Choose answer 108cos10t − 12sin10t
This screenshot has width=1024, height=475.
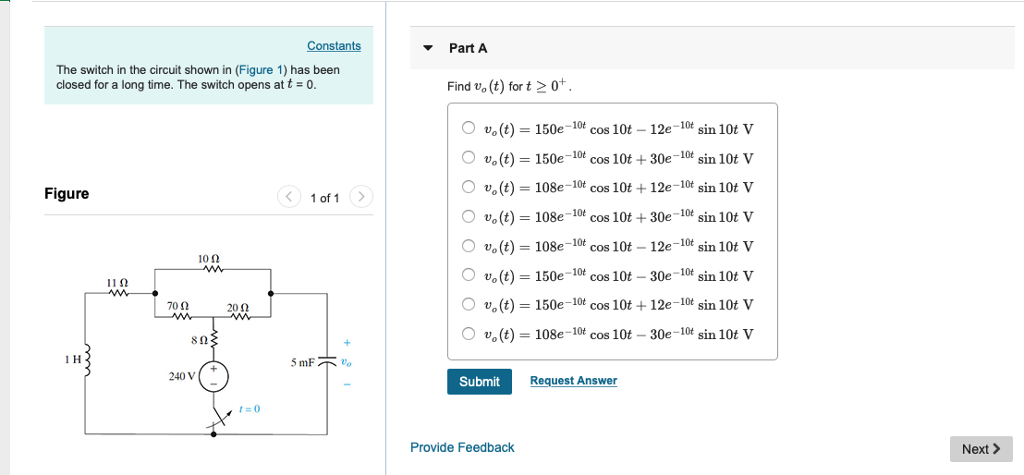click(x=468, y=246)
